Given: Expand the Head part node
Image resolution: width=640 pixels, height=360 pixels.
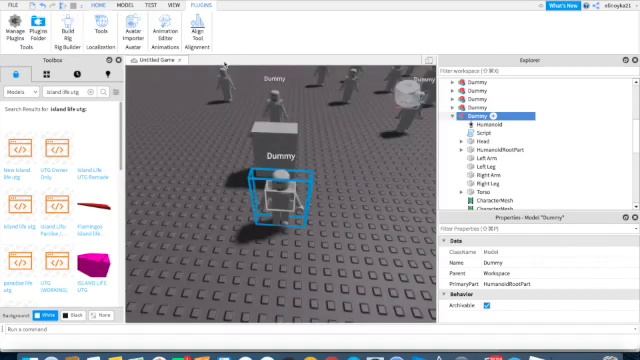Looking at the screenshot, I should click(461, 142).
